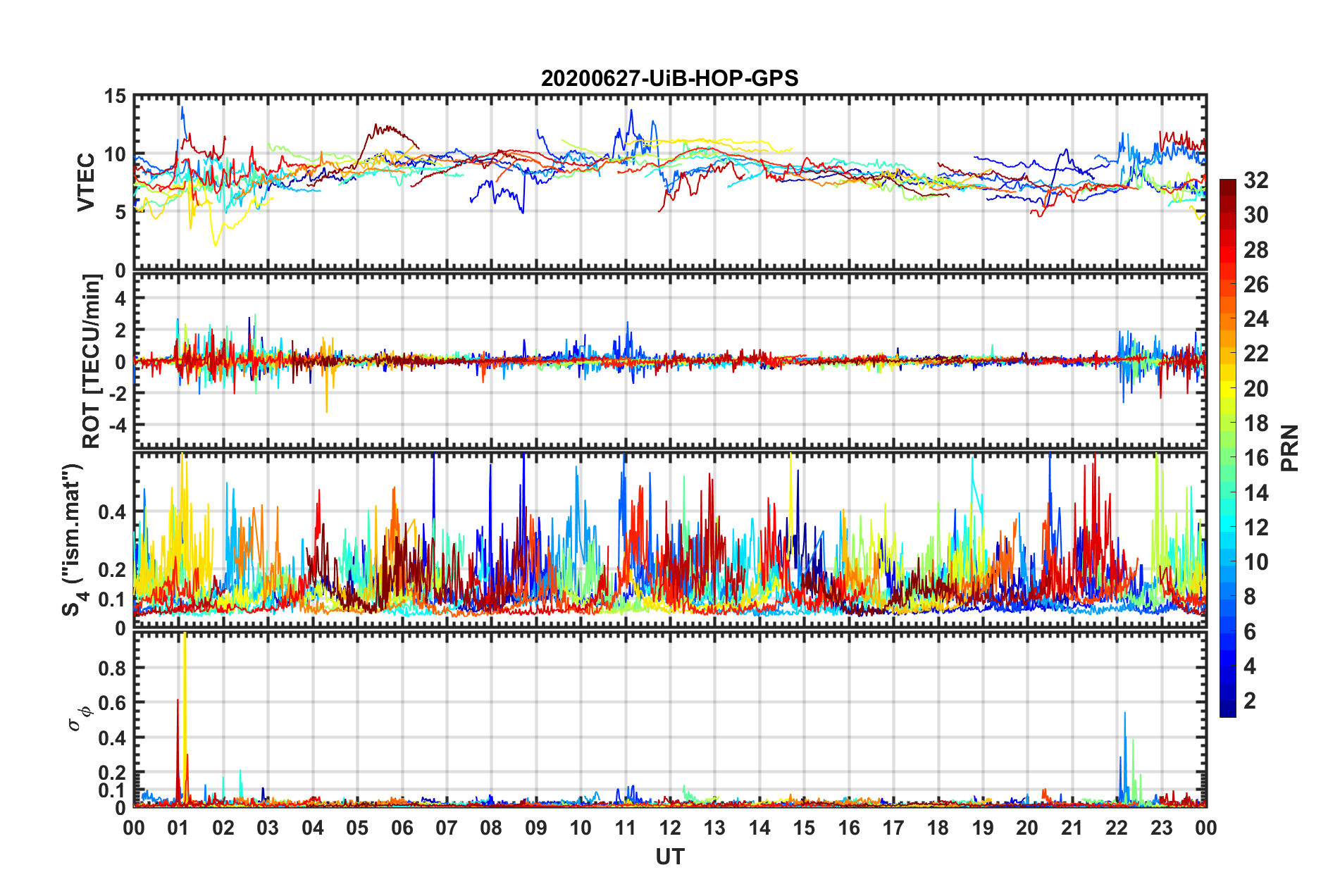Click the ROT [TECU/min] axis label
Viewport: 1340px width, 896px height.
[x=91, y=361]
